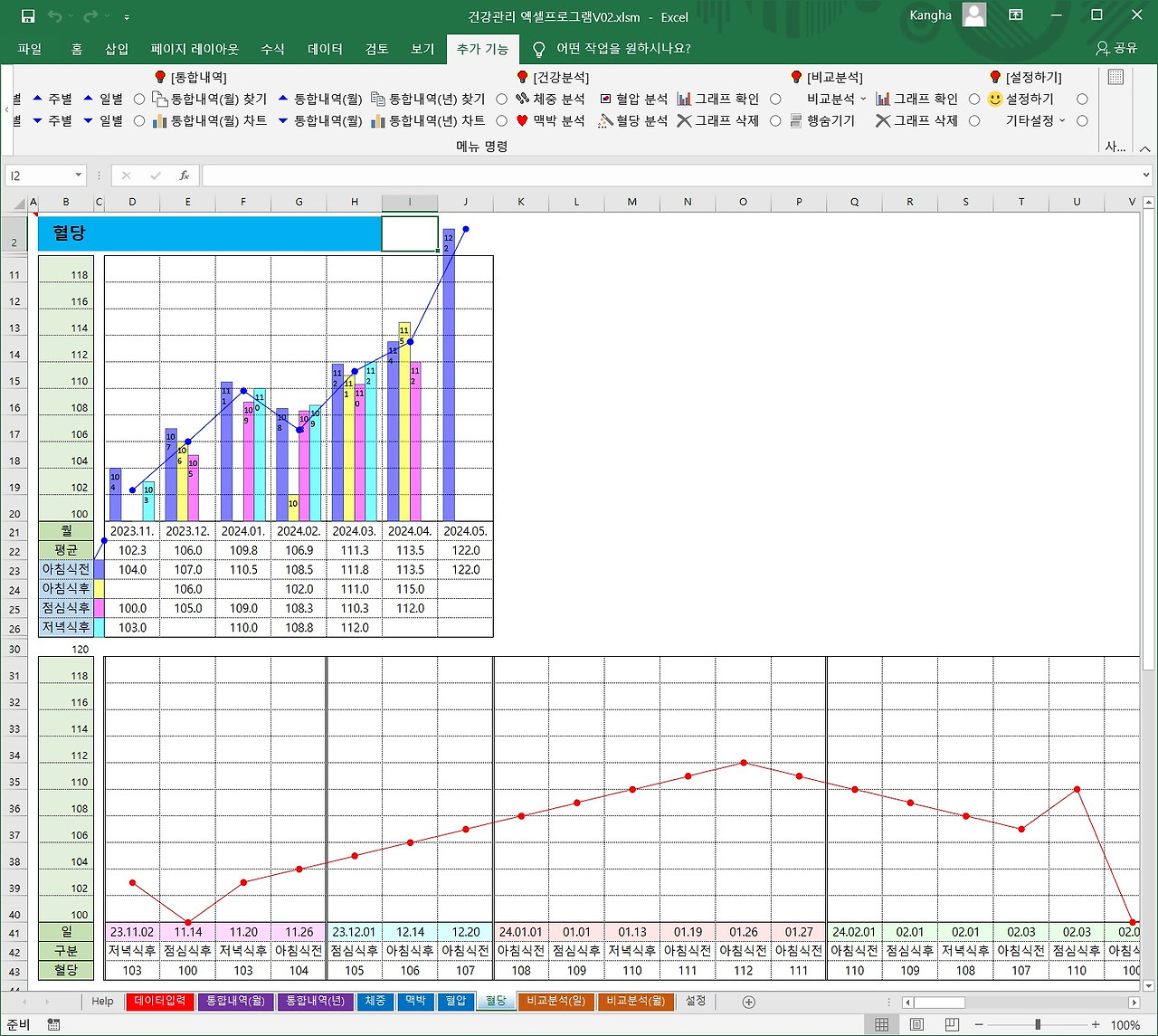This screenshot has width=1158, height=1036.
Task: Expand the formula bar
Action: pos(1146,176)
